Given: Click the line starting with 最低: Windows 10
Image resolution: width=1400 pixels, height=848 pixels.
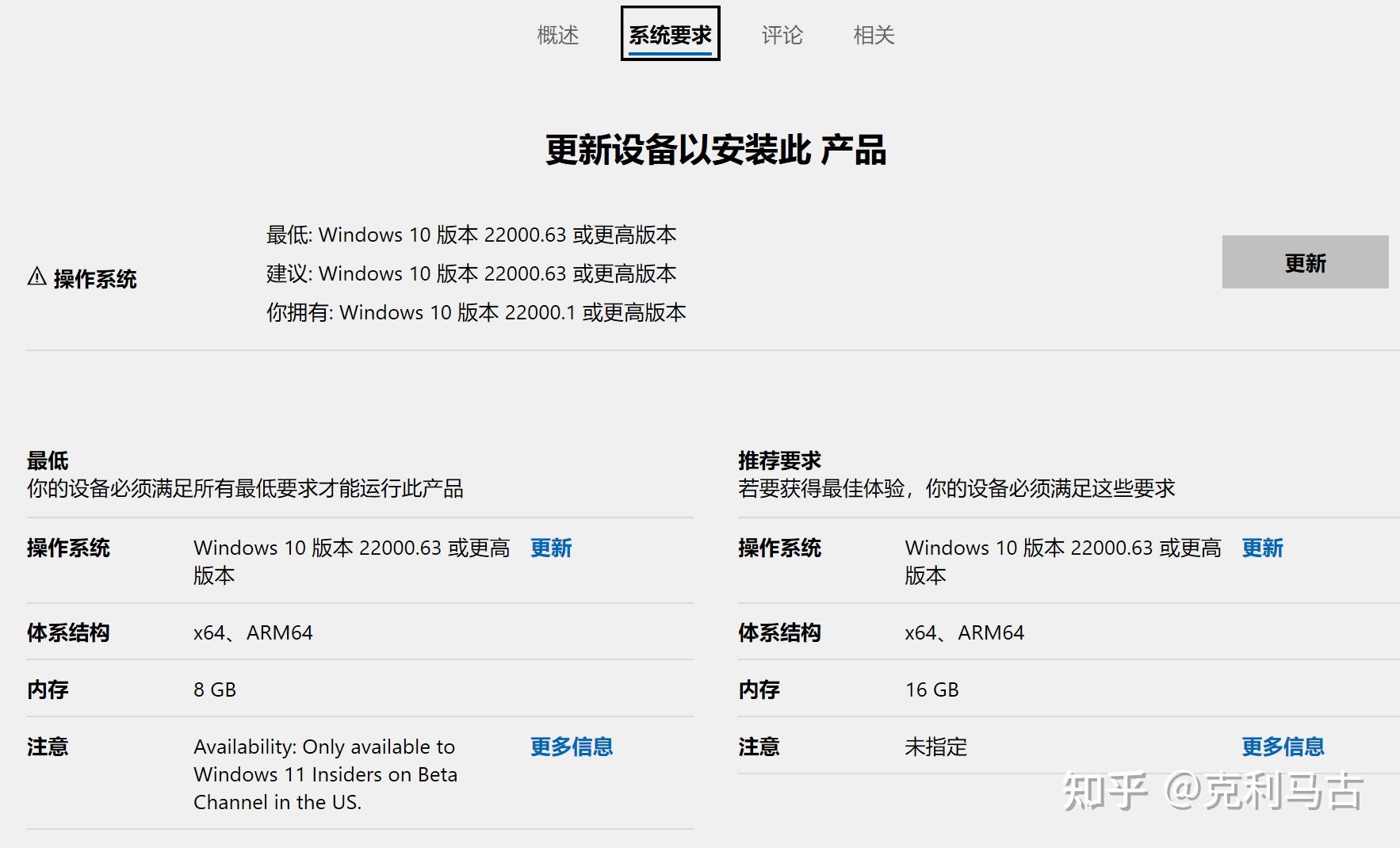Looking at the screenshot, I should (472, 235).
